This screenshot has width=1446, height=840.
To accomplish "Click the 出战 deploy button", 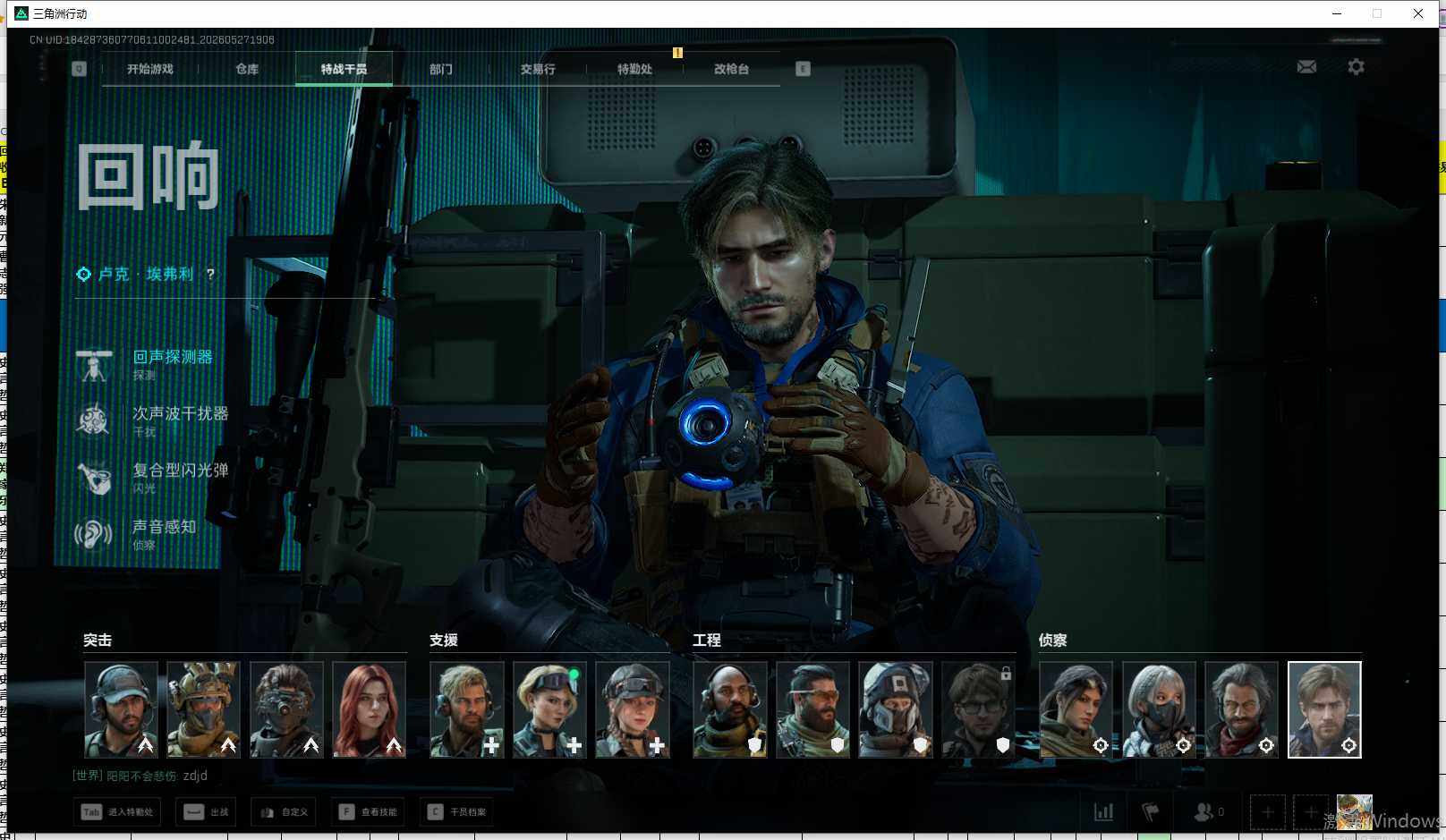I will (x=206, y=812).
